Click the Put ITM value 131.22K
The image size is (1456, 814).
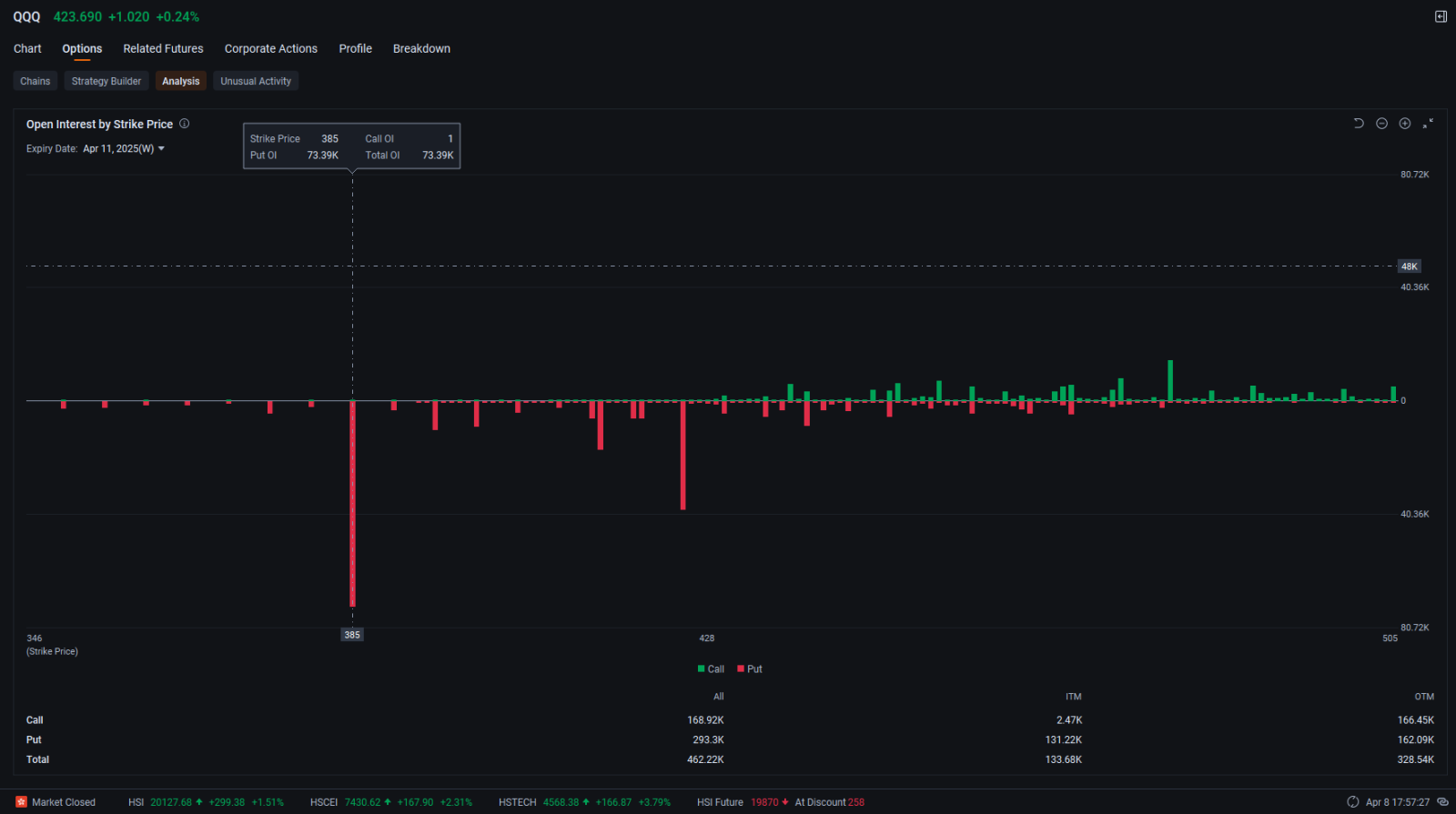point(1064,740)
